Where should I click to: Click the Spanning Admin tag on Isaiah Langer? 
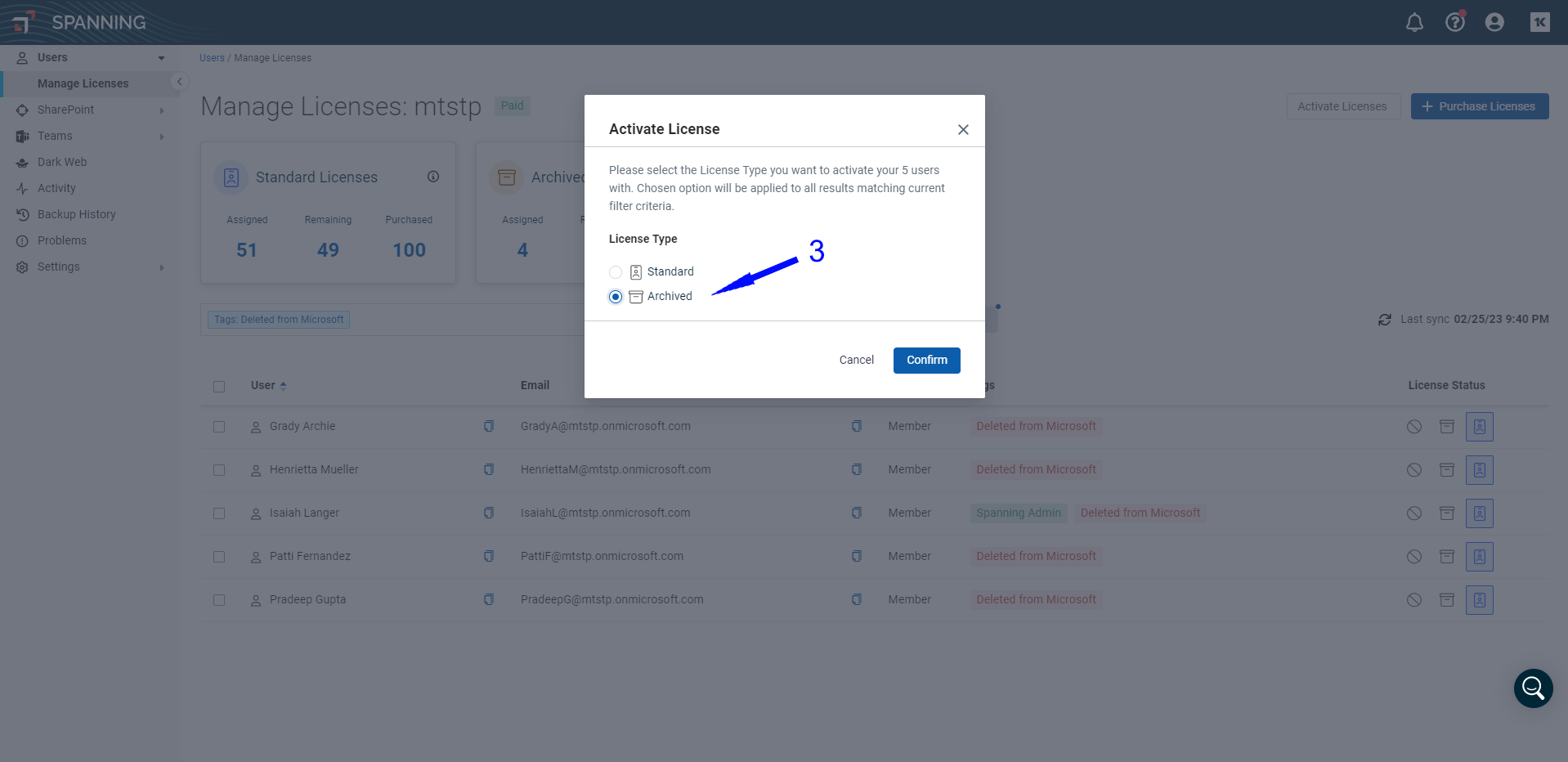click(x=1019, y=513)
